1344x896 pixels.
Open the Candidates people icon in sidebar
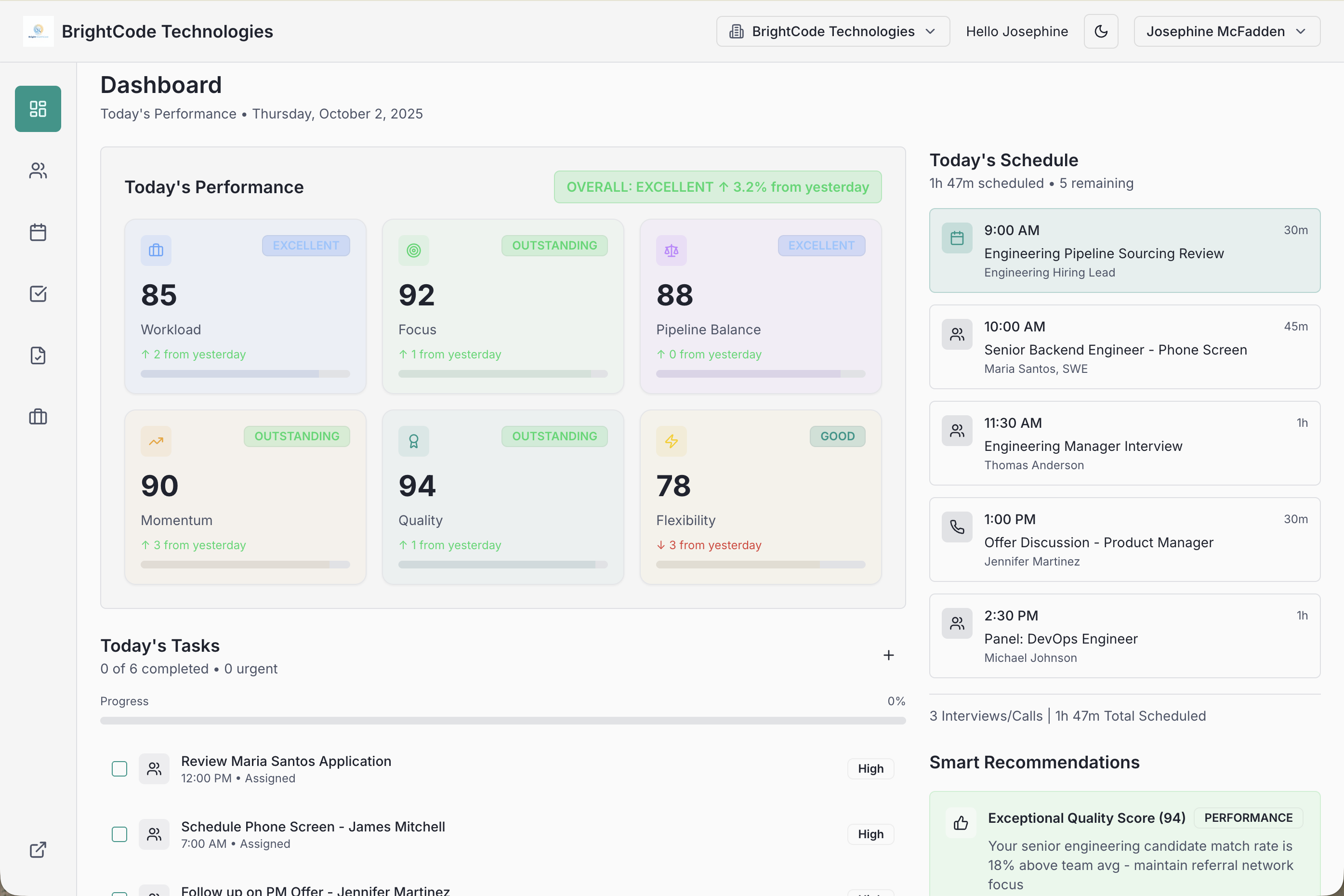point(38,170)
